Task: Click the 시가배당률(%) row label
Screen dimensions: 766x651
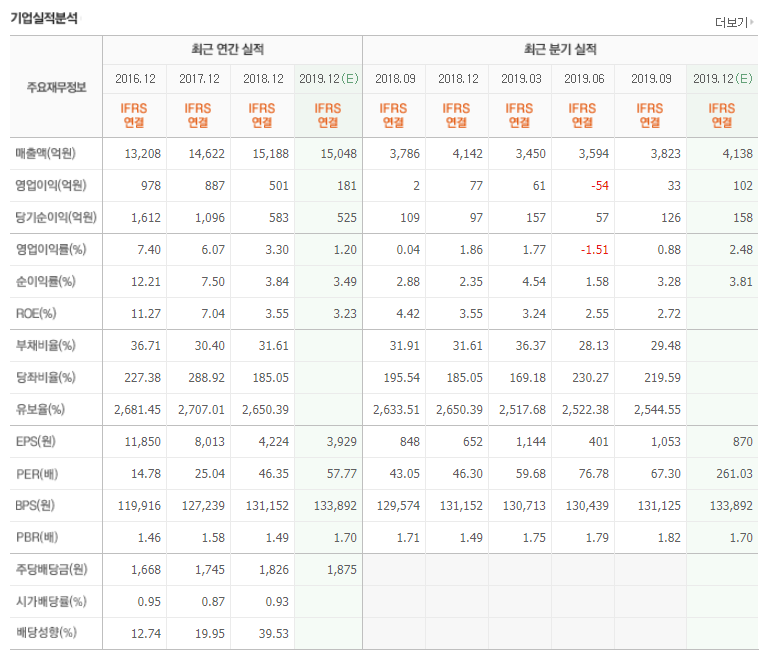Action: point(51,601)
